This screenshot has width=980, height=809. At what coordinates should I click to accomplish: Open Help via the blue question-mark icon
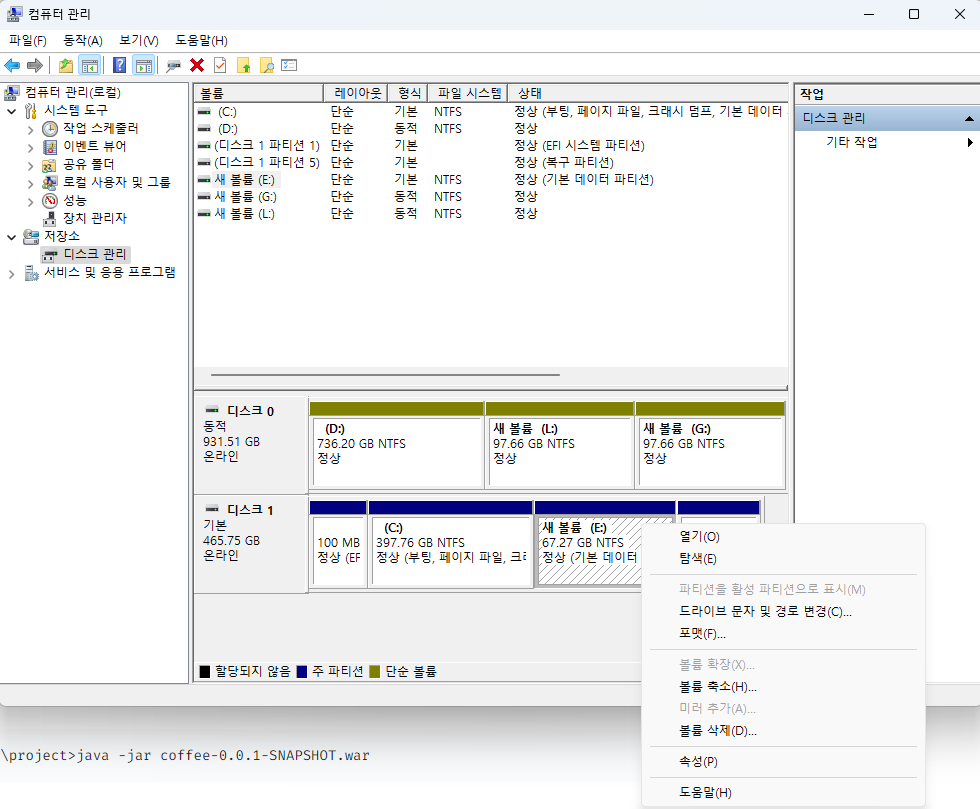(x=119, y=65)
